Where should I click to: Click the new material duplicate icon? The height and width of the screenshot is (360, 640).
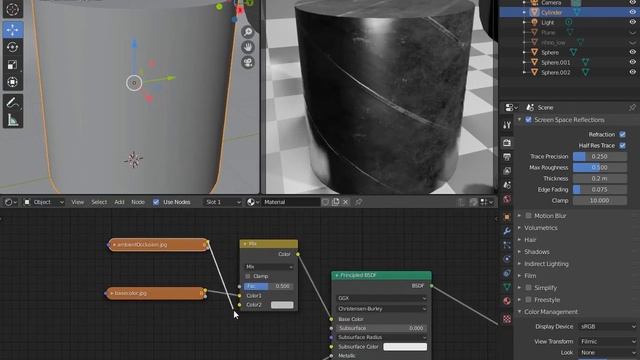point(336,202)
